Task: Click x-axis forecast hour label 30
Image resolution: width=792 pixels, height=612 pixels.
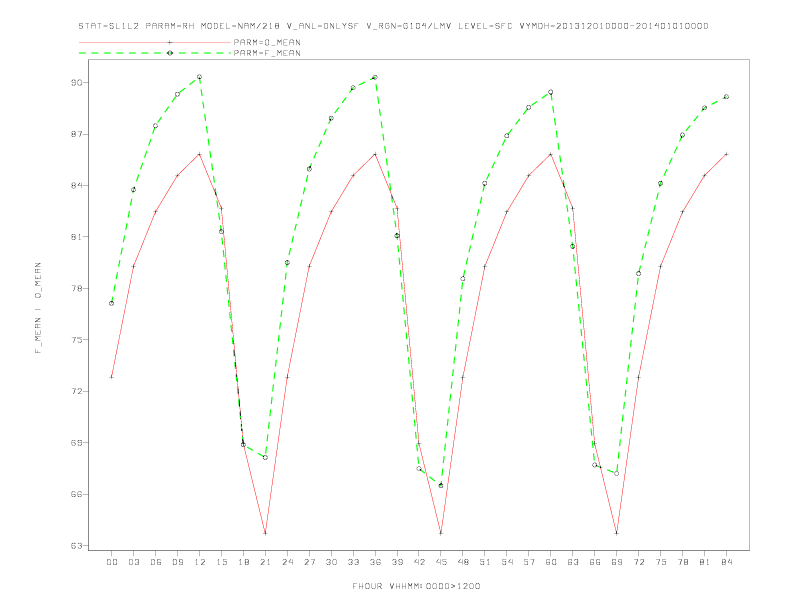Action: [331, 562]
